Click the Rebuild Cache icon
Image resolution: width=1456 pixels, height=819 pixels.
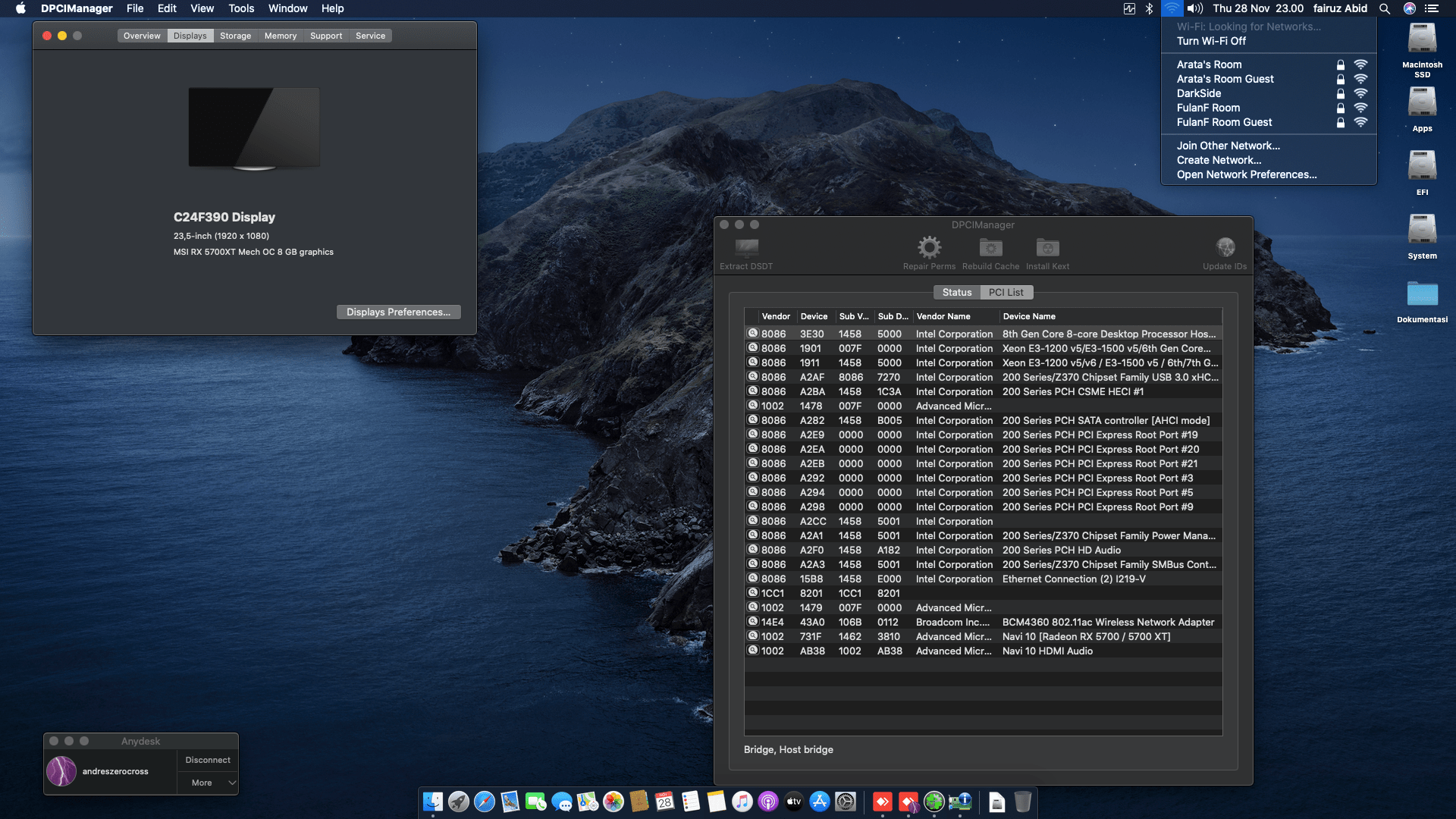coord(990,248)
